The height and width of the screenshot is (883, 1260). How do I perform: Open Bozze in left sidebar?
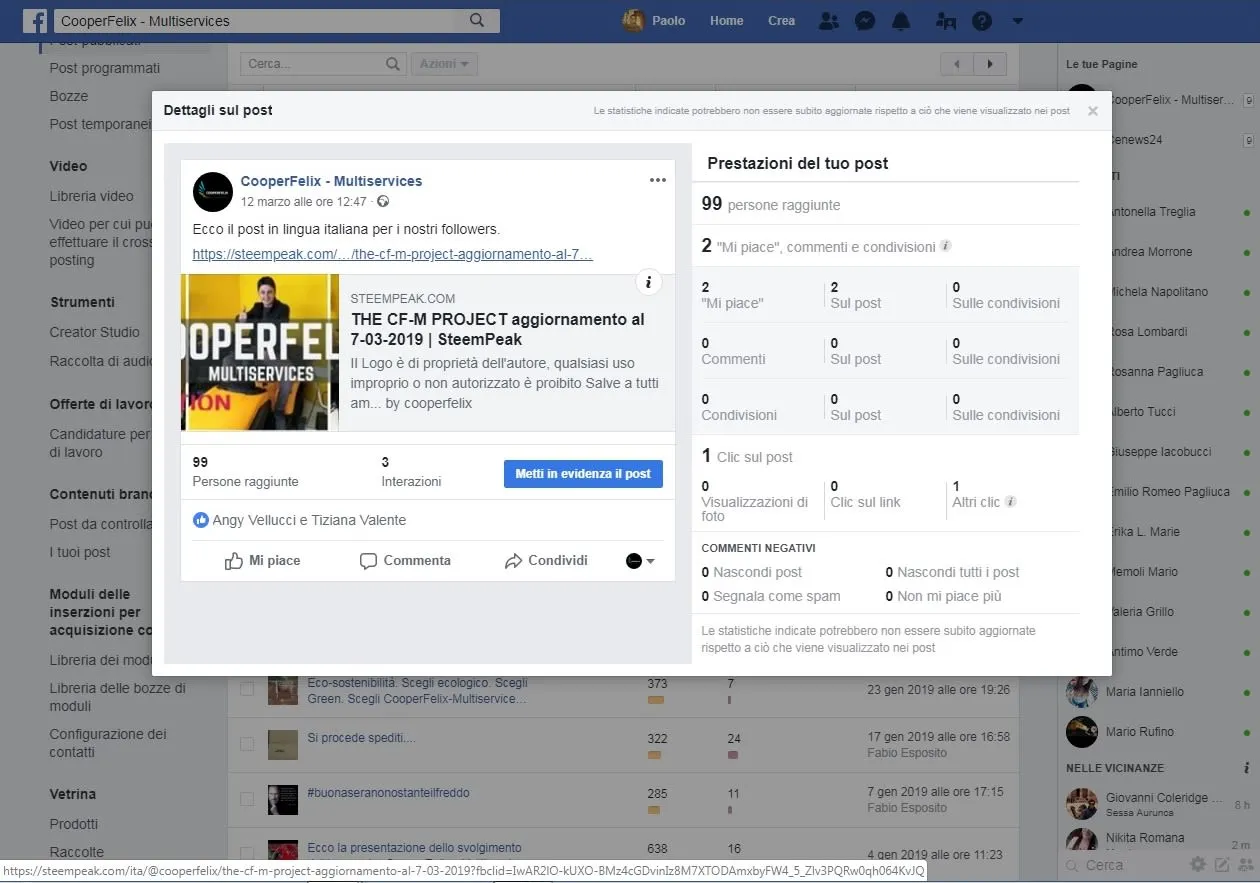pyautogui.click(x=69, y=96)
